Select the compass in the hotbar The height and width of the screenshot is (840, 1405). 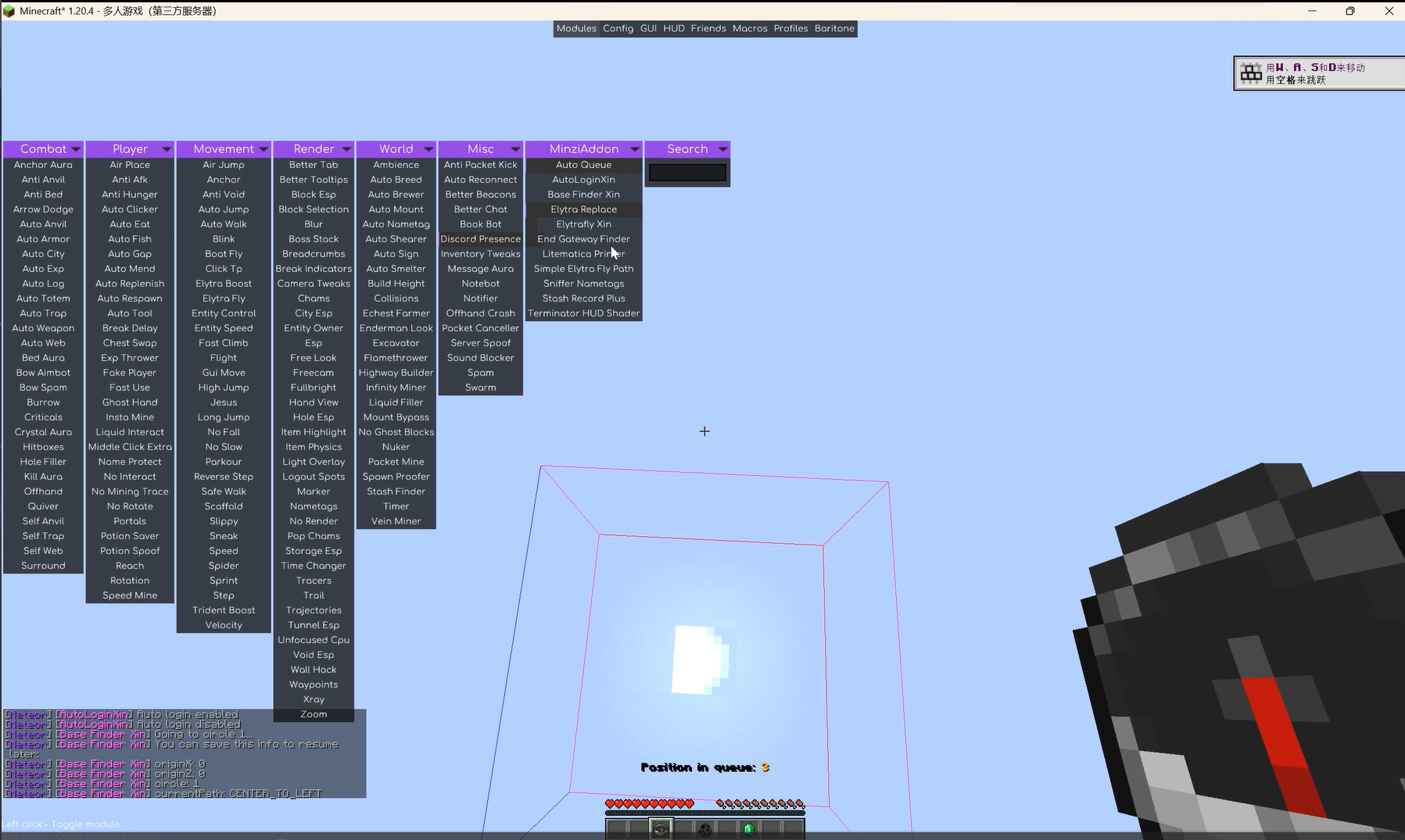[x=661, y=828]
